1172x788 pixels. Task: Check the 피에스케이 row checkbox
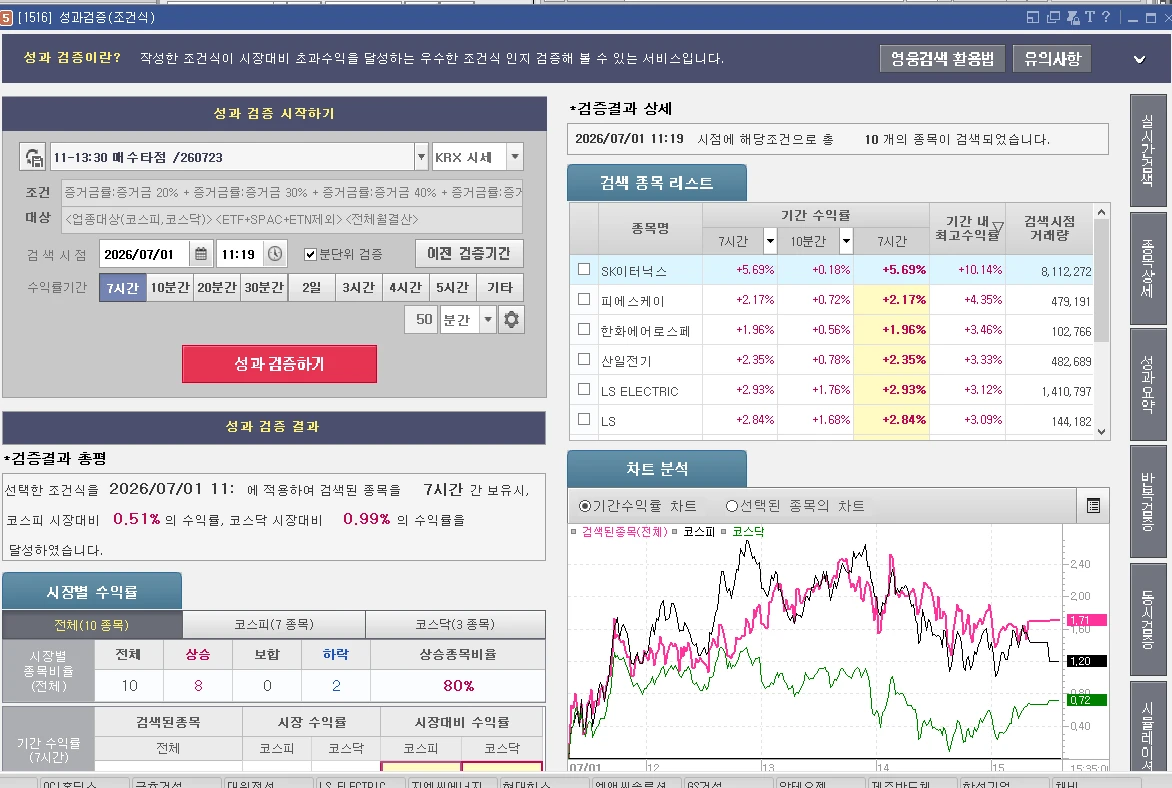tap(584, 299)
